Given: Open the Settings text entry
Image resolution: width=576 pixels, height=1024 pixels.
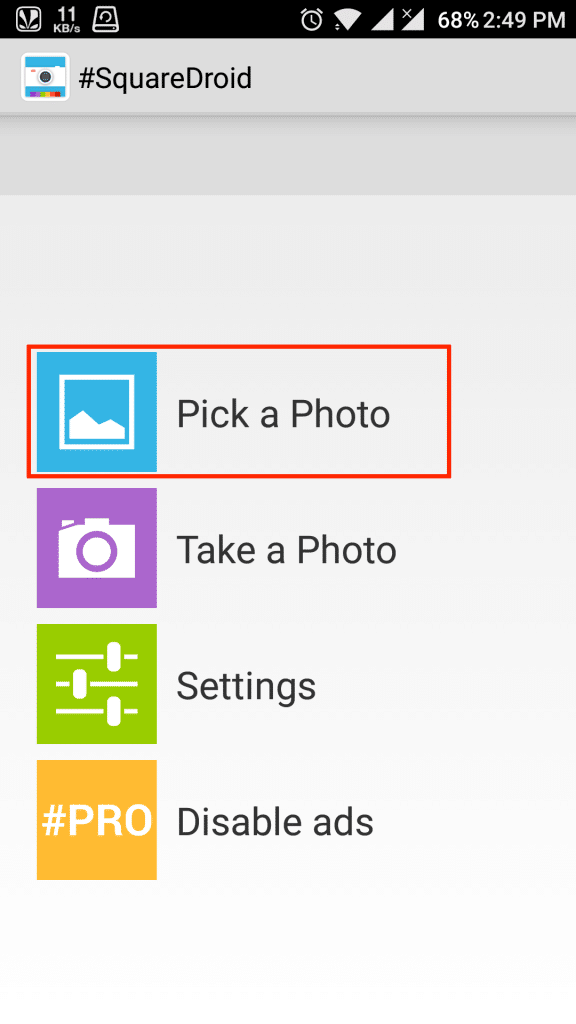Looking at the screenshot, I should coord(246,686).
